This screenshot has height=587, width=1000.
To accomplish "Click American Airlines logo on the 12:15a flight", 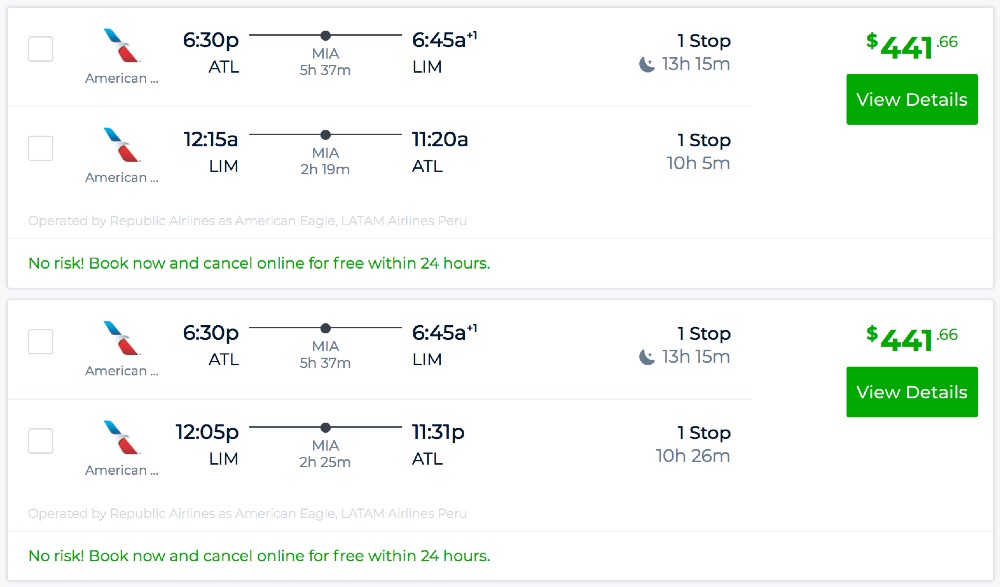I will tap(122, 145).
